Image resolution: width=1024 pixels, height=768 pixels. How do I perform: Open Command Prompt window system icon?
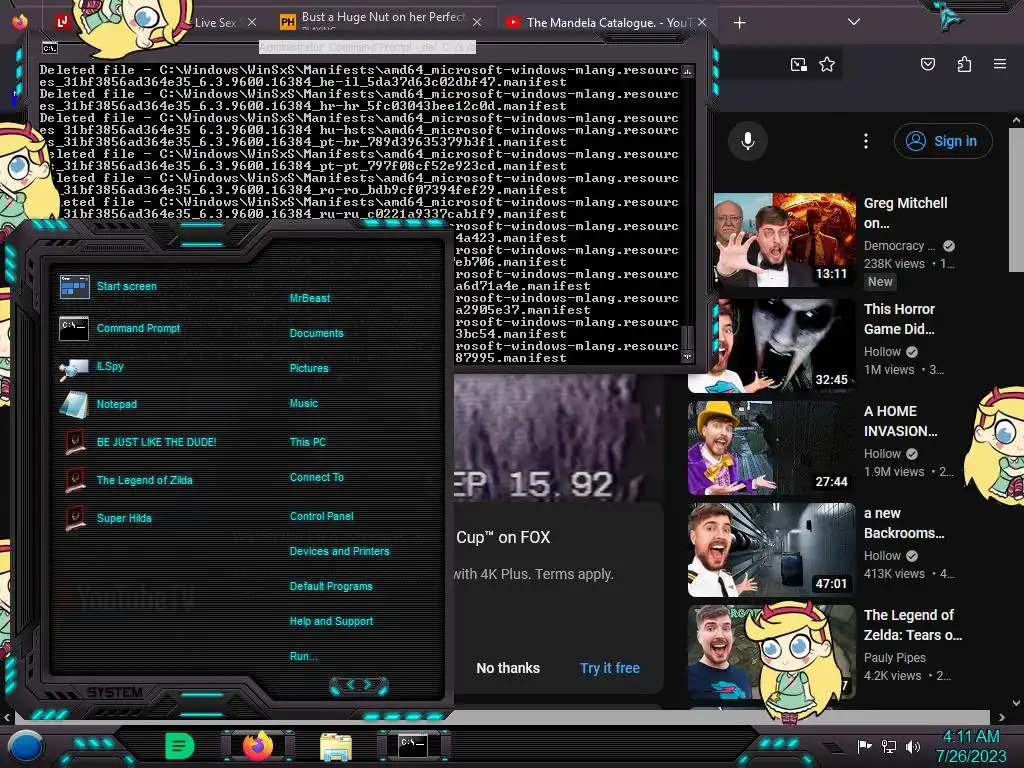[50, 48]
